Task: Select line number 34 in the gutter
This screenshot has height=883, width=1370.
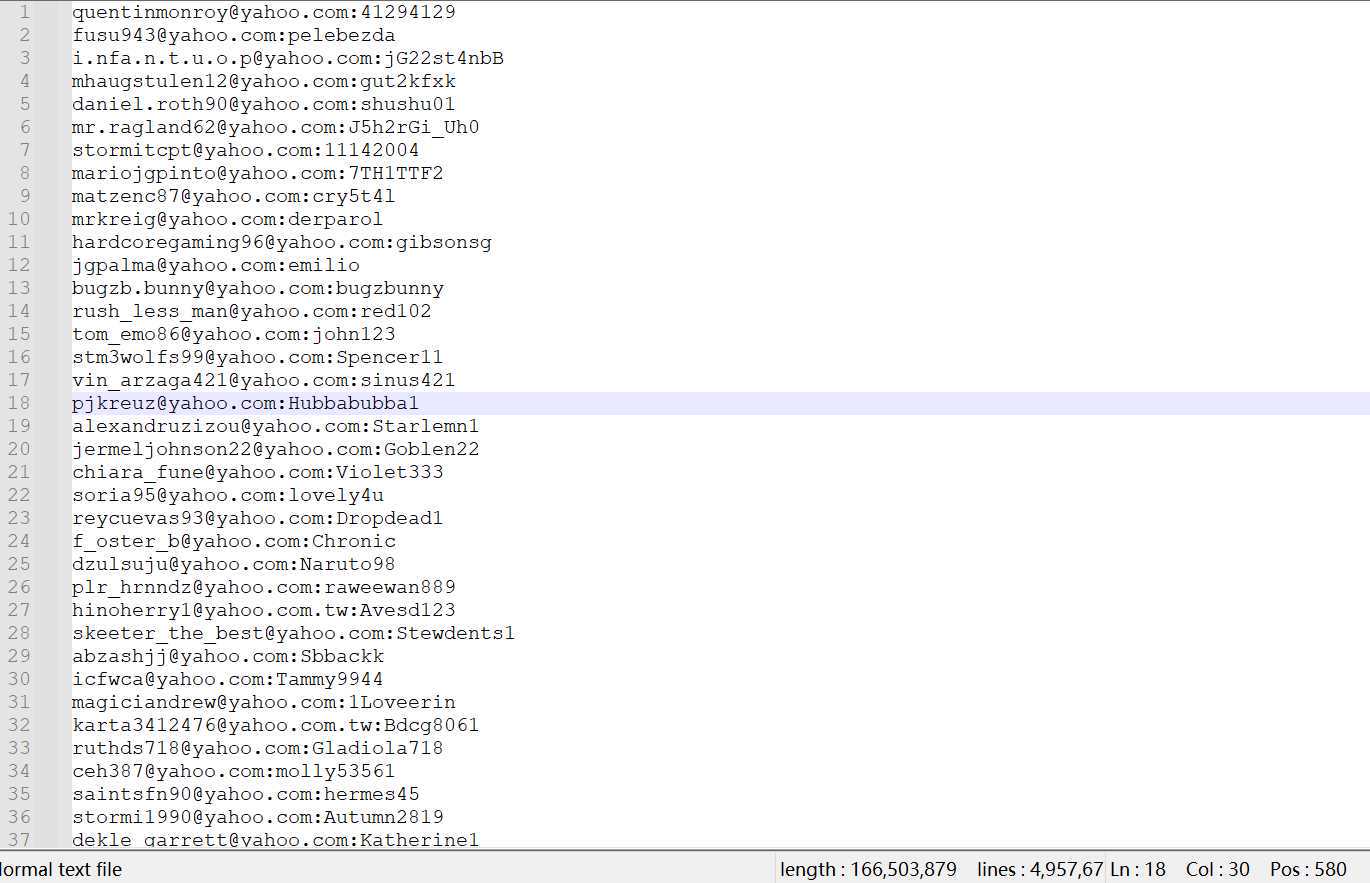Action: pos(19,771)
